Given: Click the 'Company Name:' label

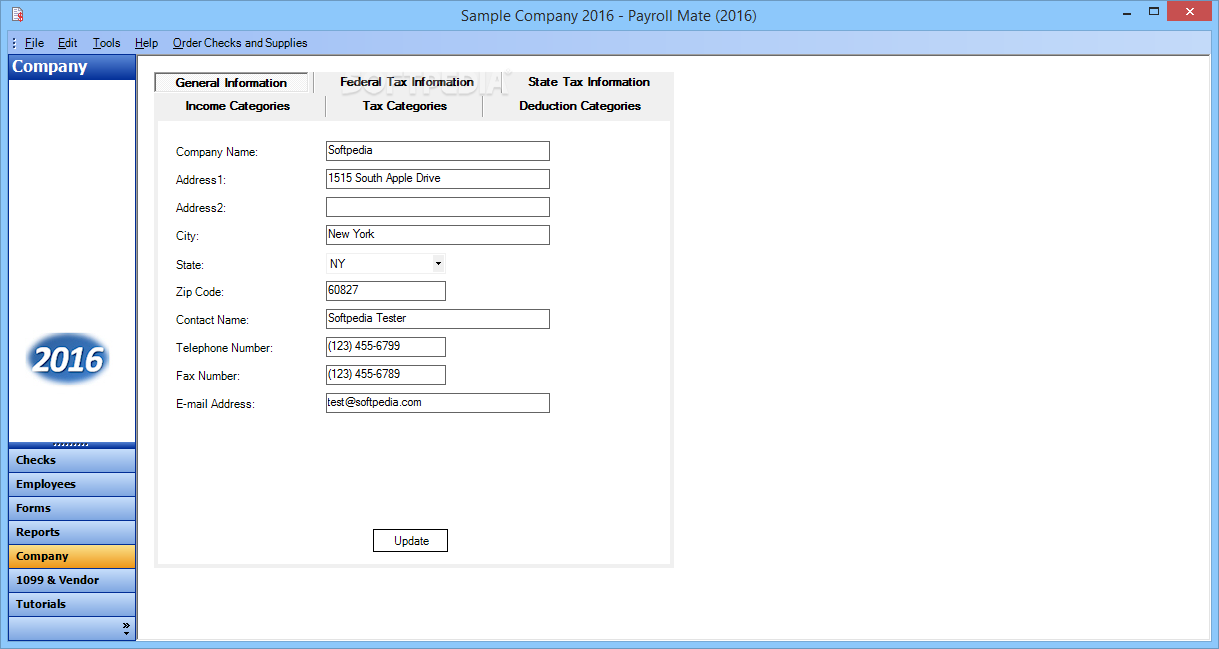Looking at the screenshot, I should click(217, 152).
